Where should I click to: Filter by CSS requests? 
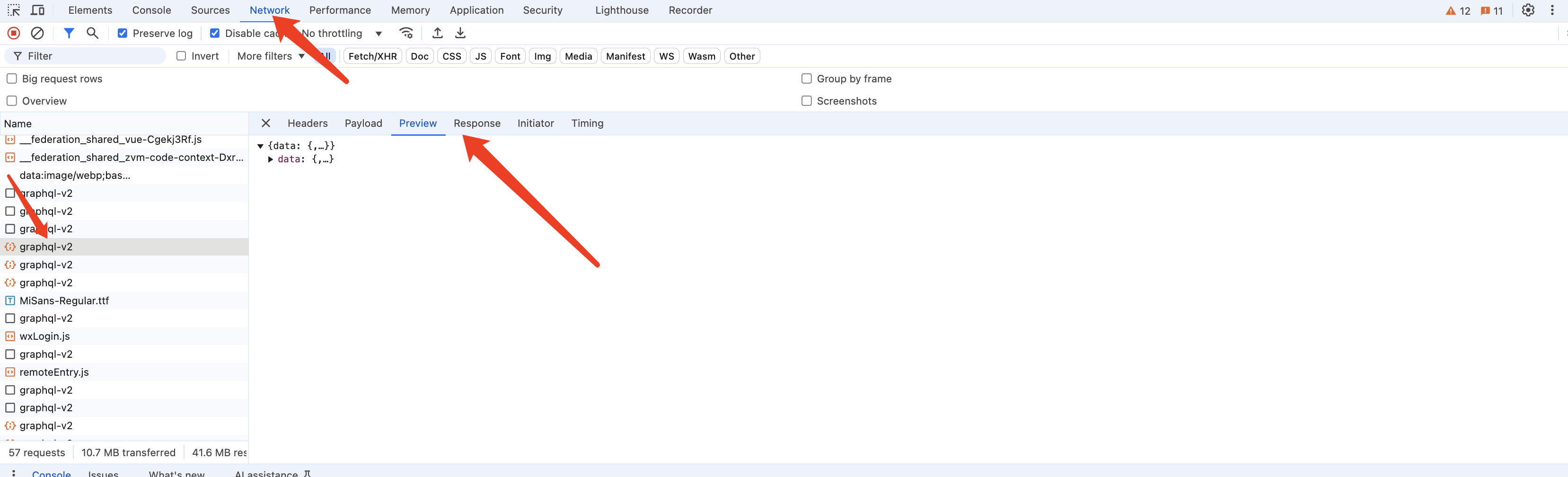click(452, 56)
